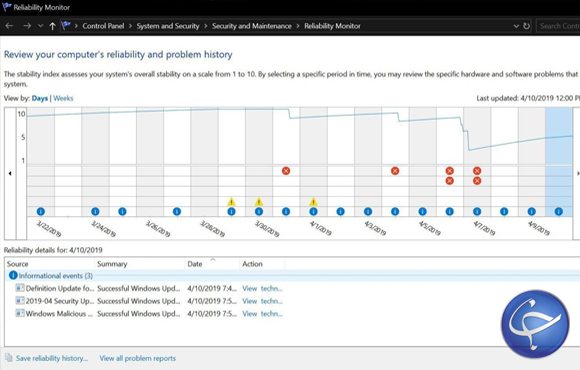Sort by the Source column header
580x370 pixels.
[50, 264]
